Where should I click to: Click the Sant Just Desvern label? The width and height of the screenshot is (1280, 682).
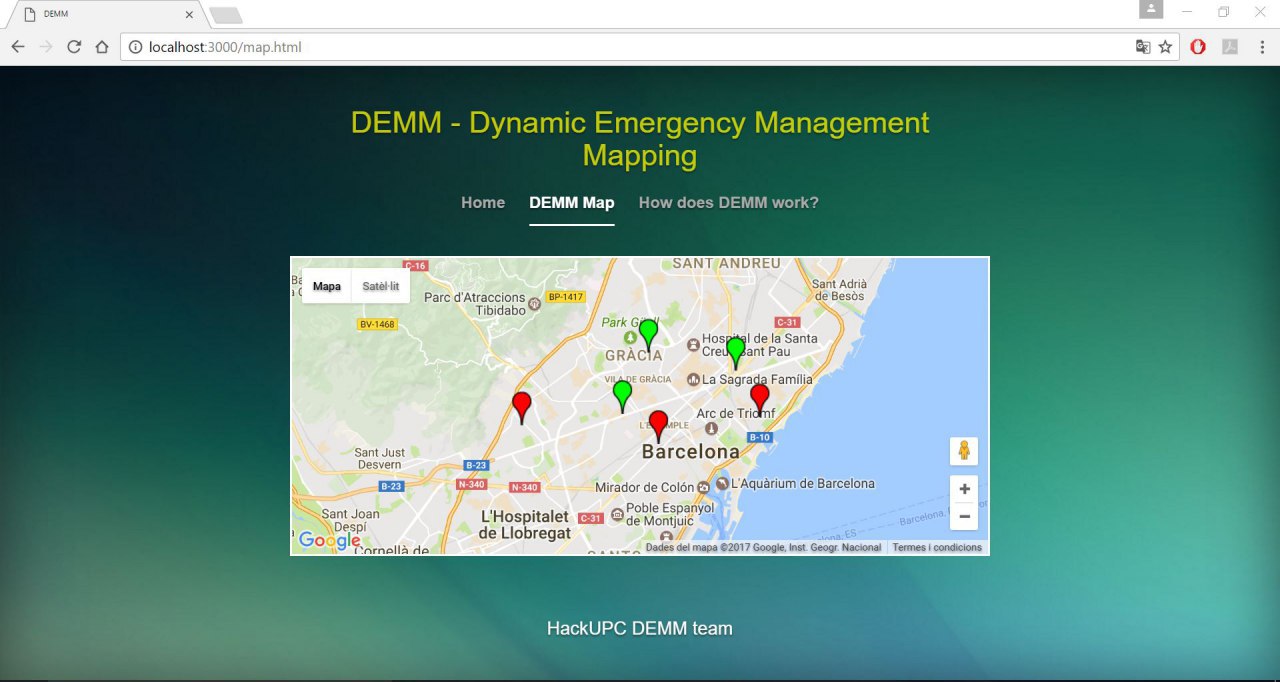[379, 458]
